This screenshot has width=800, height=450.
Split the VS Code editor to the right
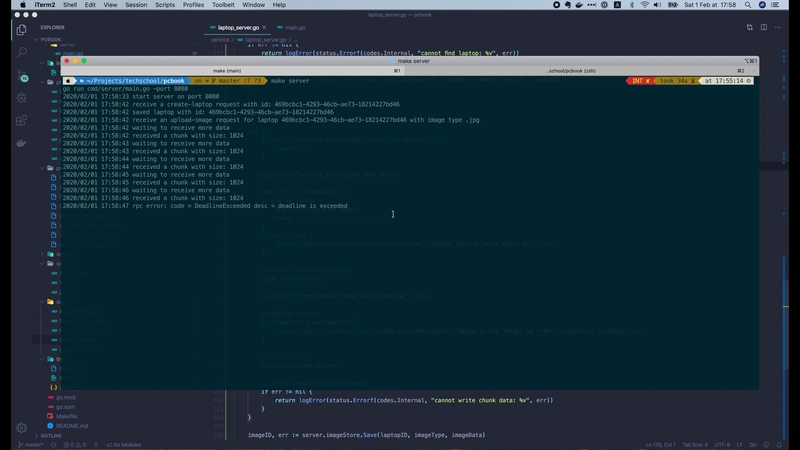[x=764, y=28]
